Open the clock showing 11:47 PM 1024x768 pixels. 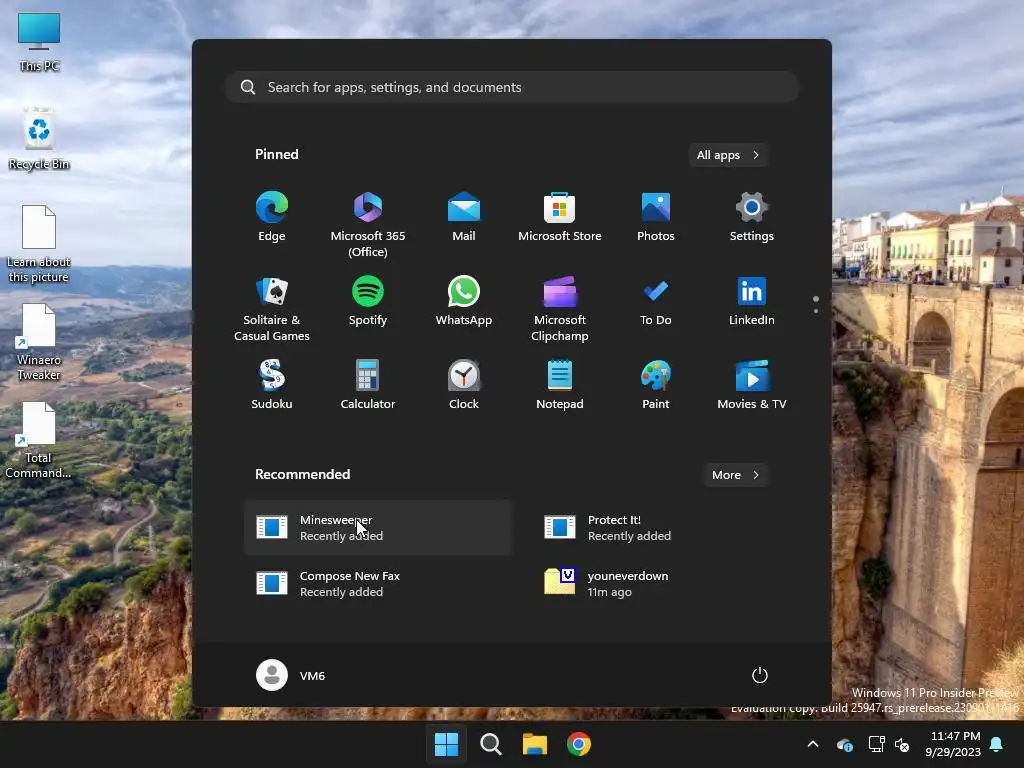[x=953, y=744]
